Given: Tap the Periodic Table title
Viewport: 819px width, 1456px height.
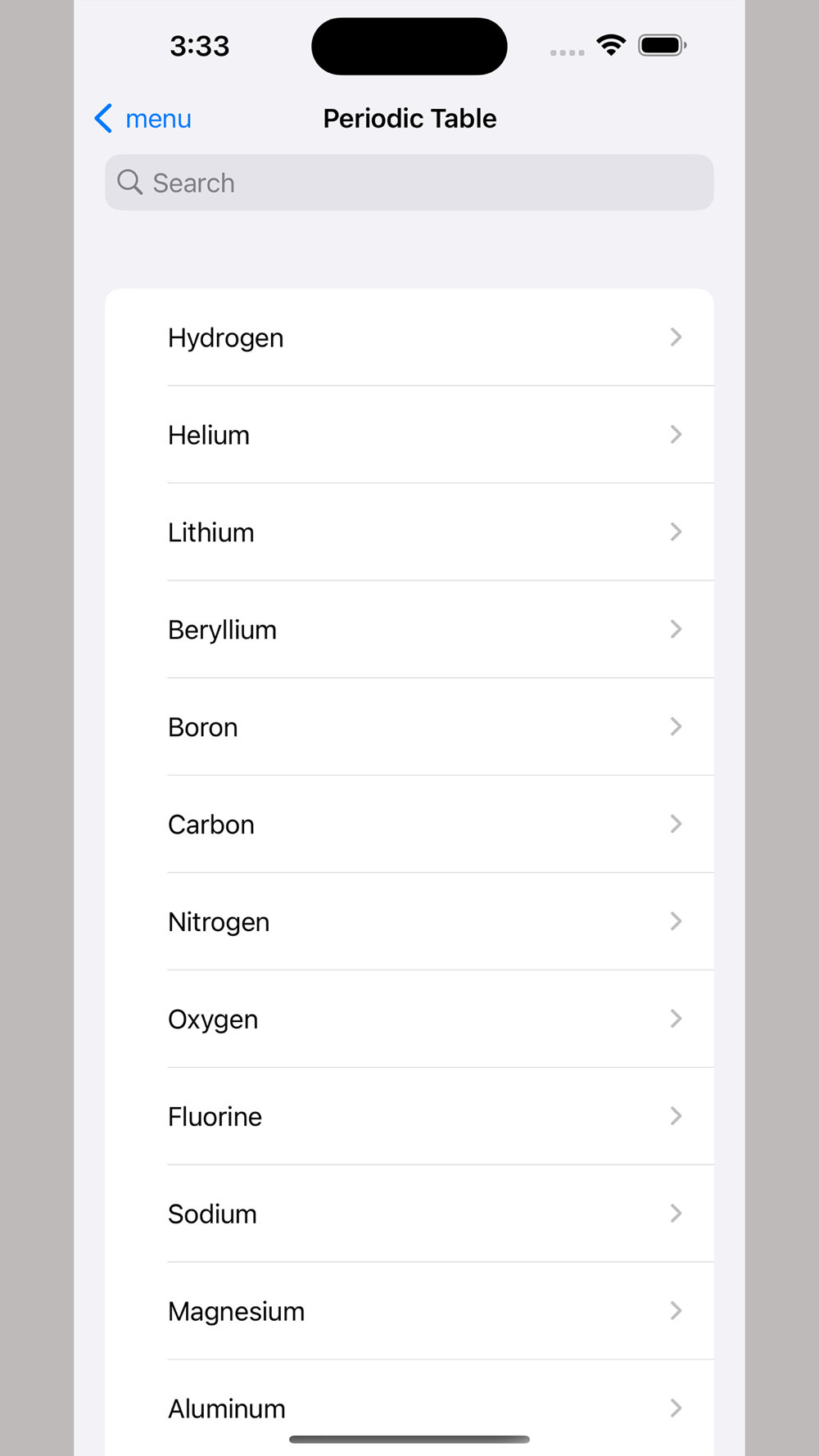Looking at the screenshot, I should [409, 119].
